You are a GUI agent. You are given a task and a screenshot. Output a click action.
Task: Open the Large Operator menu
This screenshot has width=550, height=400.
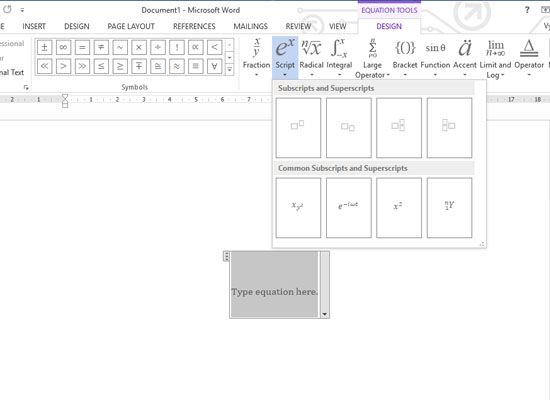[372, 59]
